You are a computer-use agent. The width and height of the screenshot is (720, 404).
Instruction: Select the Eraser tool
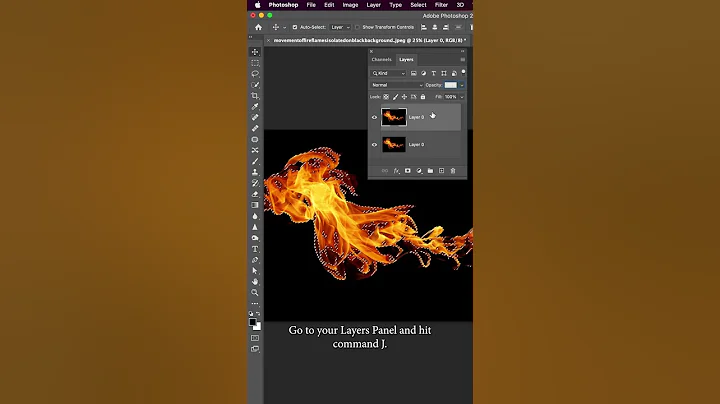255,194
